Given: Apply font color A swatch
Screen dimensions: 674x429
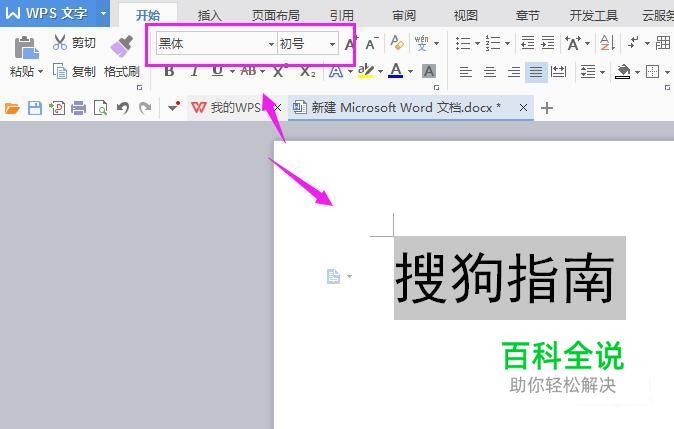Looking at the screenshot, I should click(396, 70).
